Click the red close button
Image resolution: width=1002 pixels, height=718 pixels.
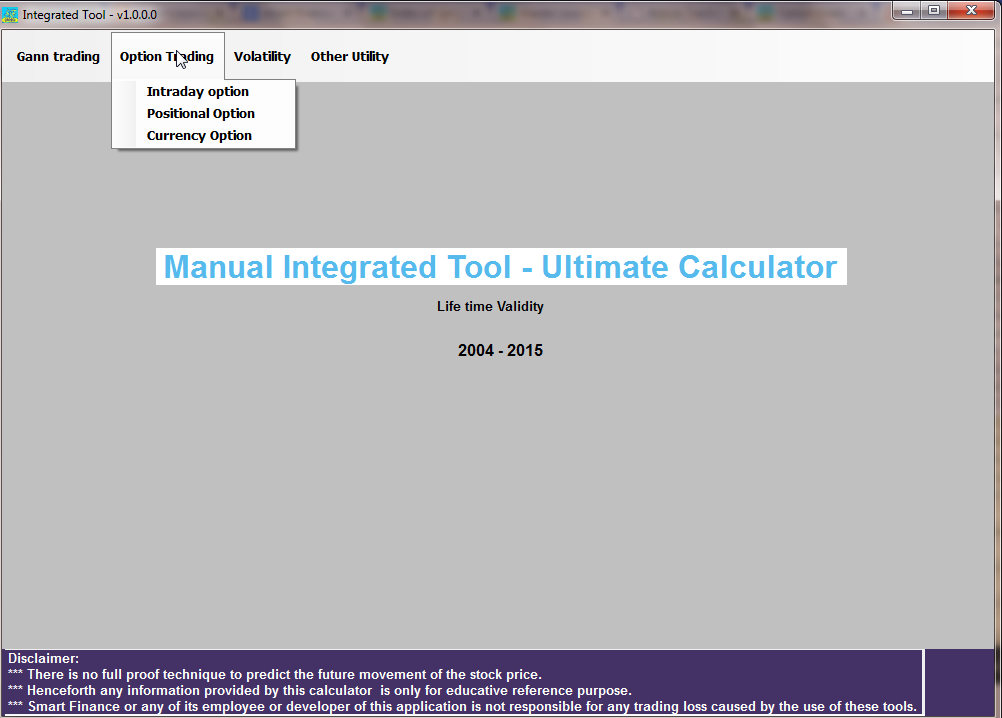[x=971, y=10]
